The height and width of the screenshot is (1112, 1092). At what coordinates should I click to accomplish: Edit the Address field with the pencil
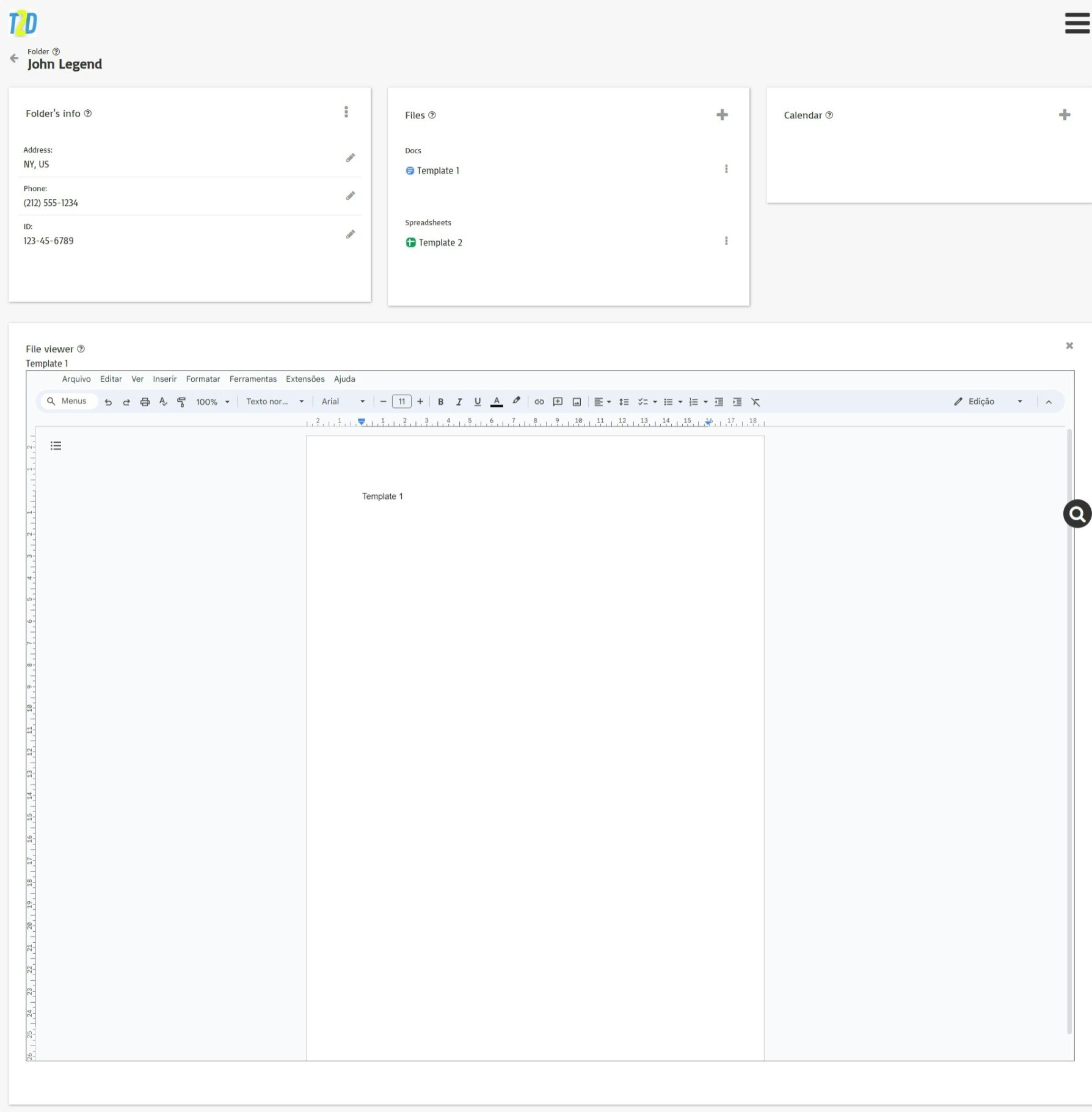351,158
